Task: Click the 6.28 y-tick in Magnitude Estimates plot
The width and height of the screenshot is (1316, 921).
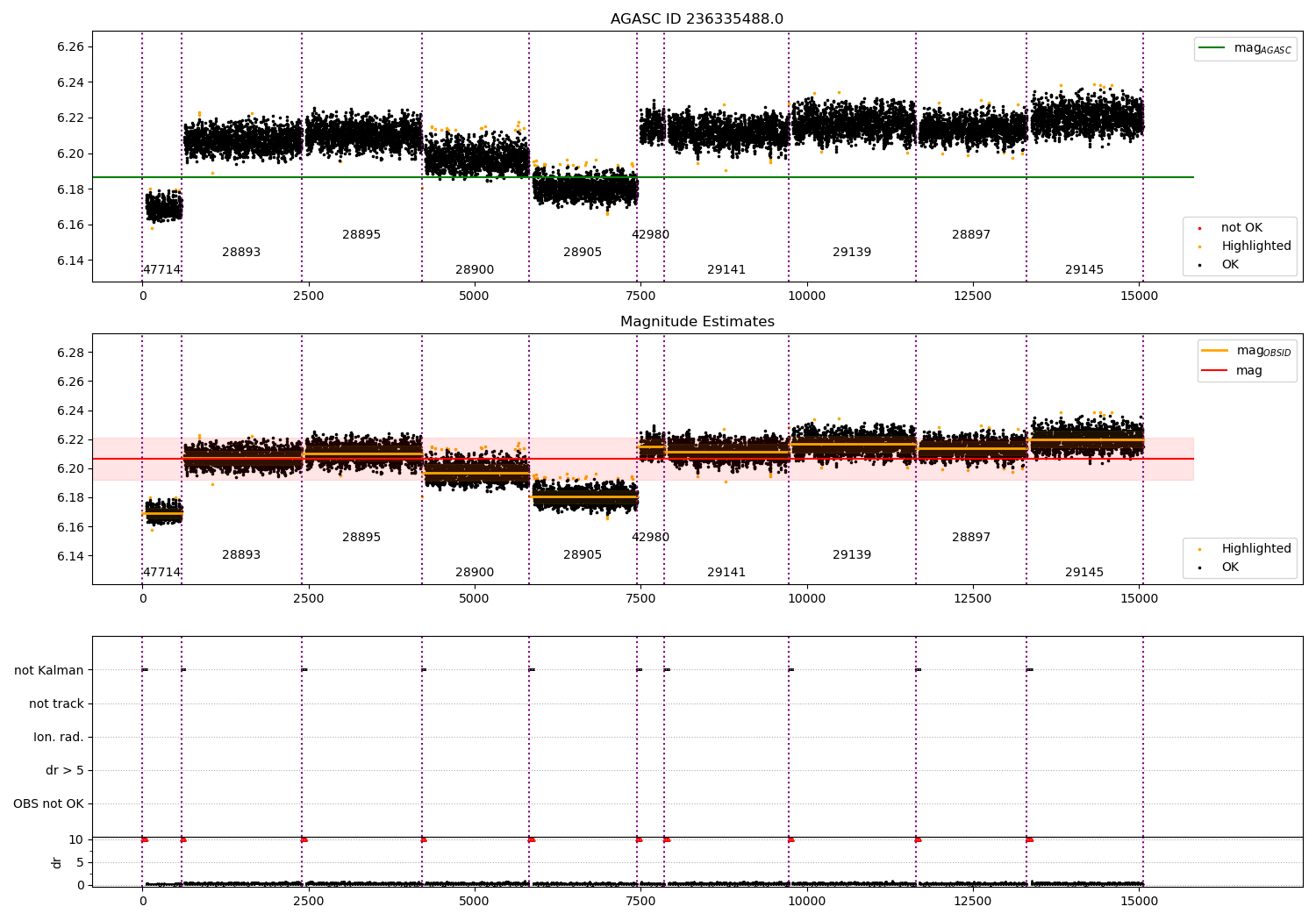Action: pos(70,353)
